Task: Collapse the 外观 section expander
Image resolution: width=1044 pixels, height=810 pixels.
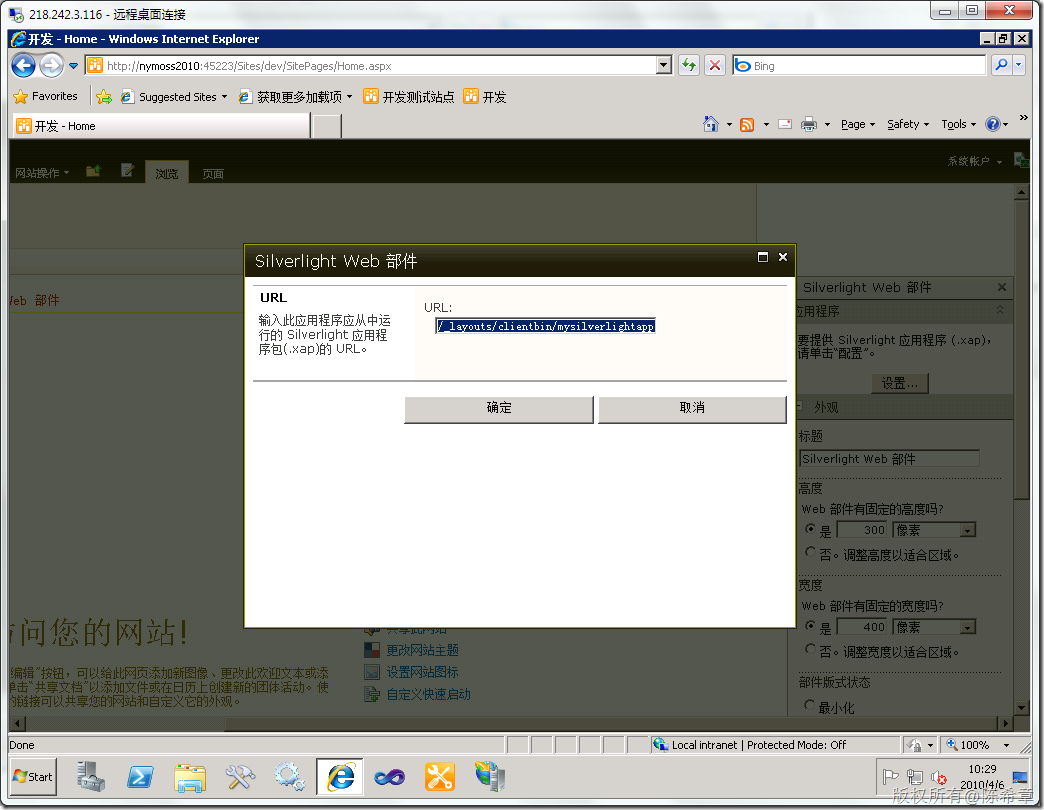Action: 799,406
